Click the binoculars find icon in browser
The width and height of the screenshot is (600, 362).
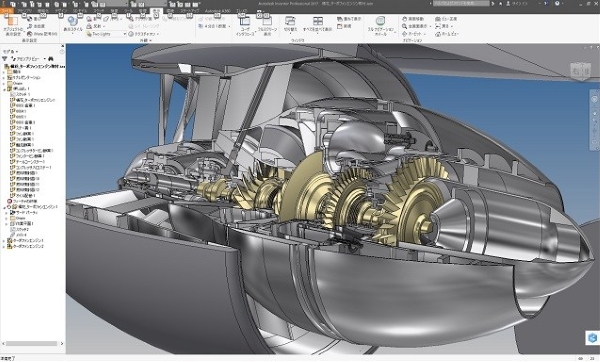pyautogui.click(x=51, y=59)
